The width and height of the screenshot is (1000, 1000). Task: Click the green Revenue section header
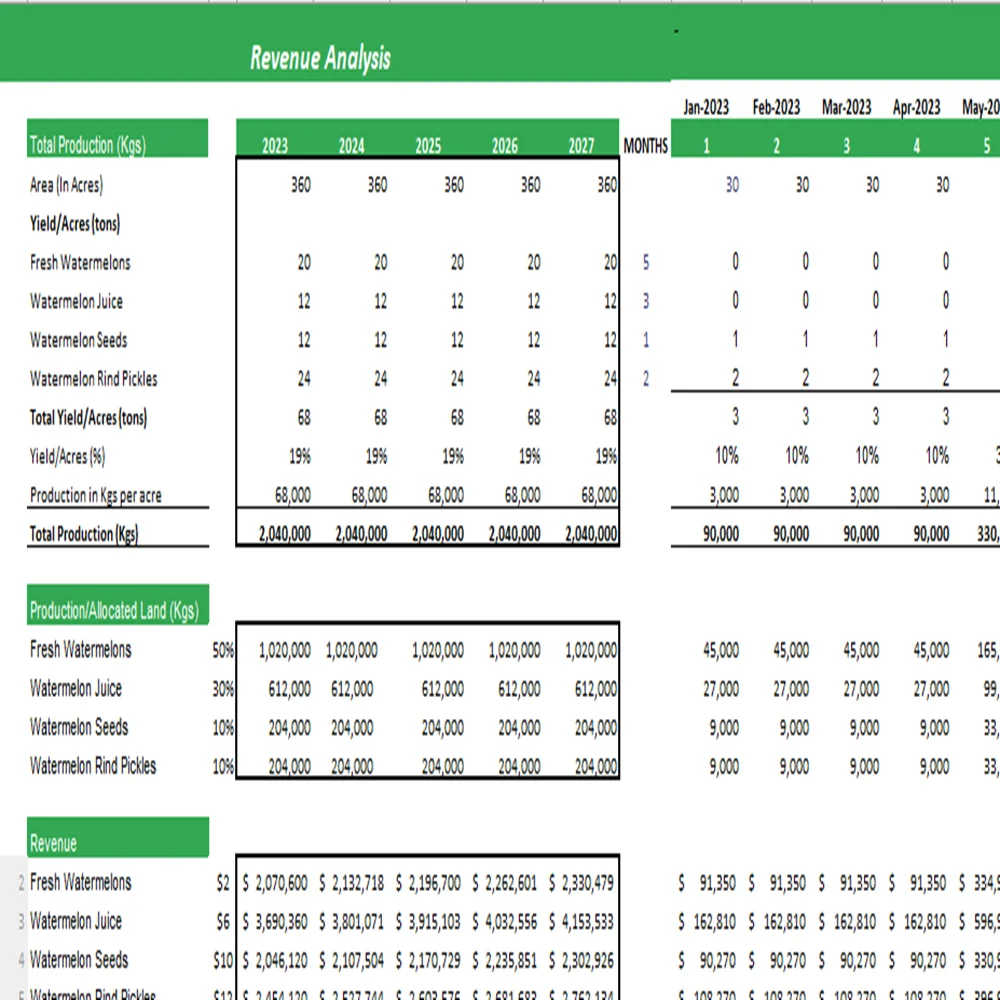[x=117, y=838]
